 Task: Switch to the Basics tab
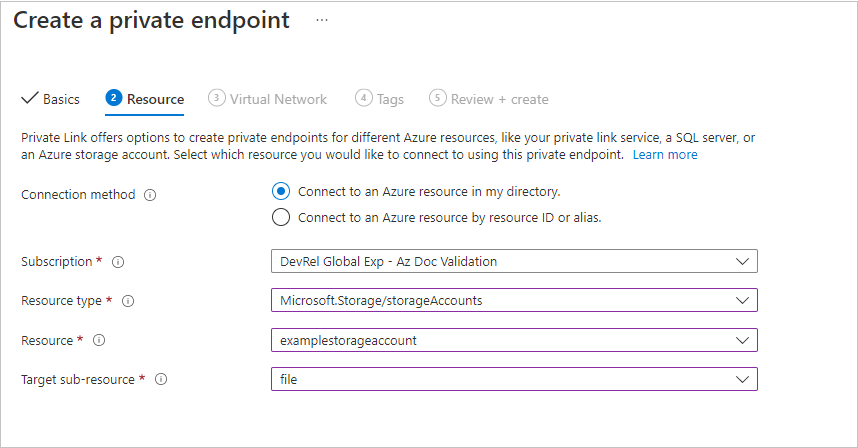click(61, 99)
